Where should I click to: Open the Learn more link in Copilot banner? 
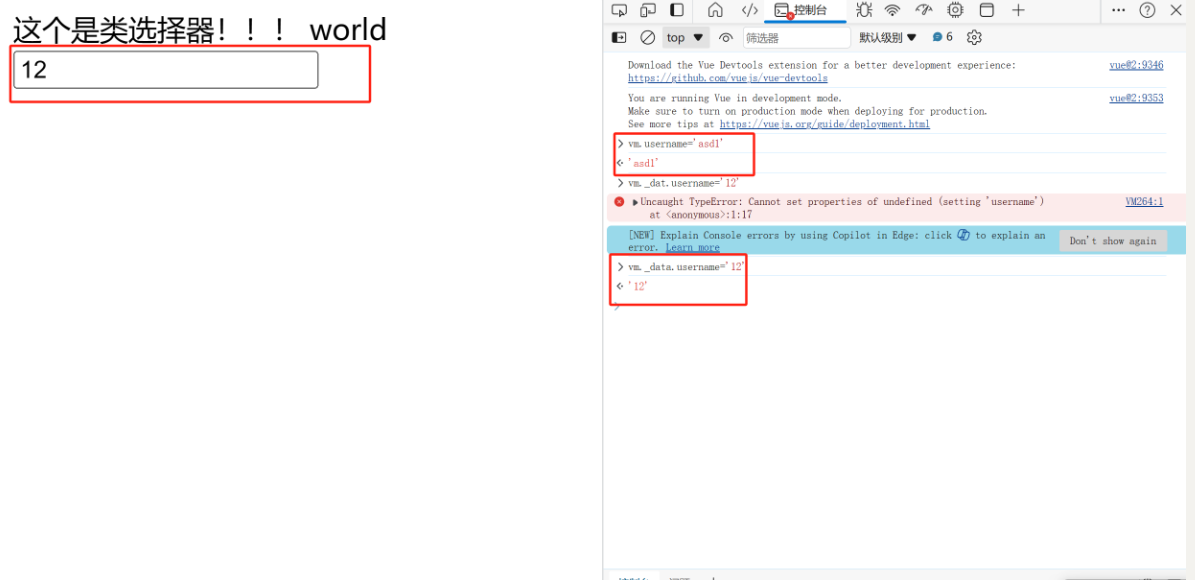[692, 247]
